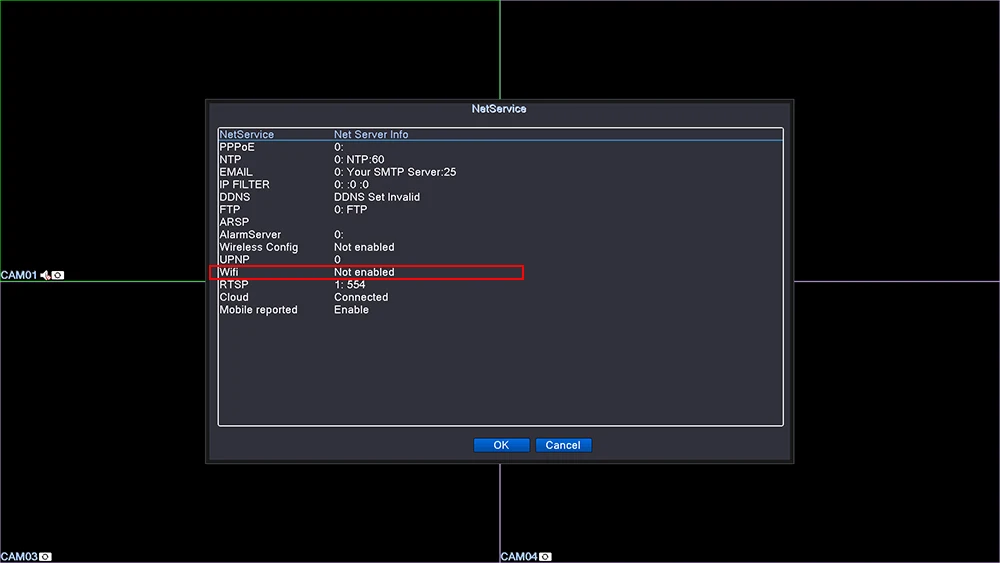Click the CAM03 channel label
1000x563 pixels.
tap(19, 557)
